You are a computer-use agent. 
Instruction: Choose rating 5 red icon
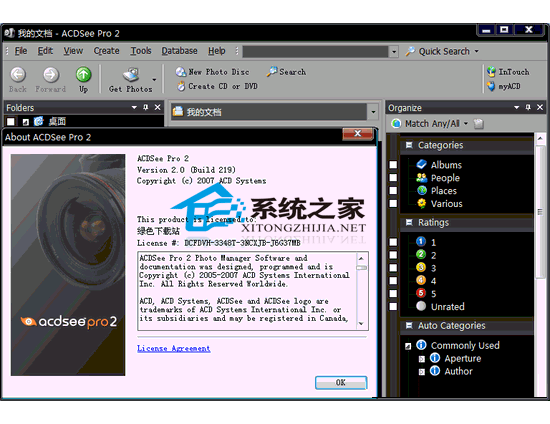(x=421, y=293)
